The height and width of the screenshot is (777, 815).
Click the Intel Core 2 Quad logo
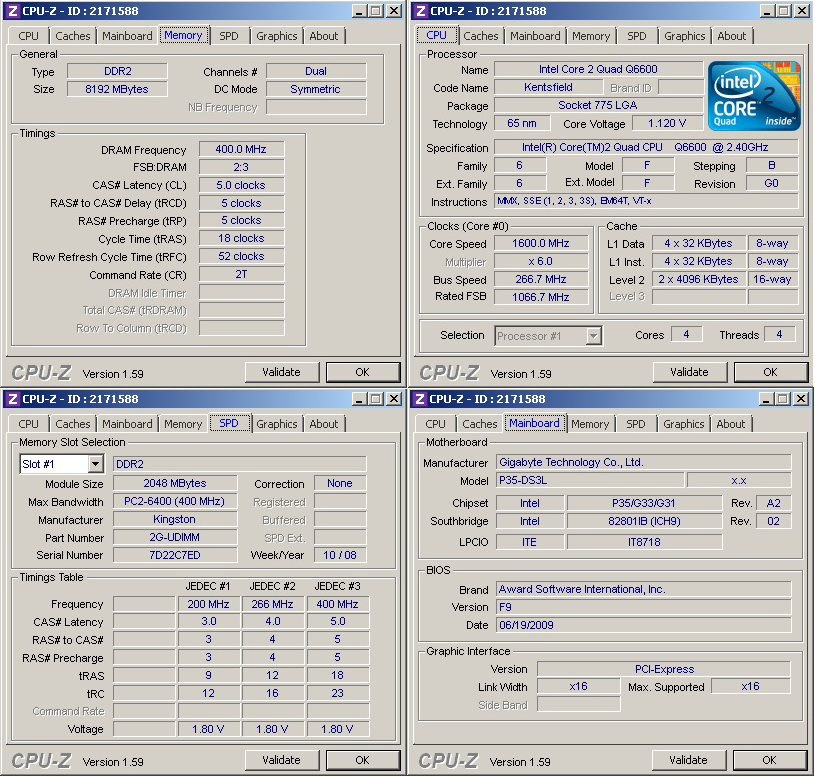click(754, 96)
